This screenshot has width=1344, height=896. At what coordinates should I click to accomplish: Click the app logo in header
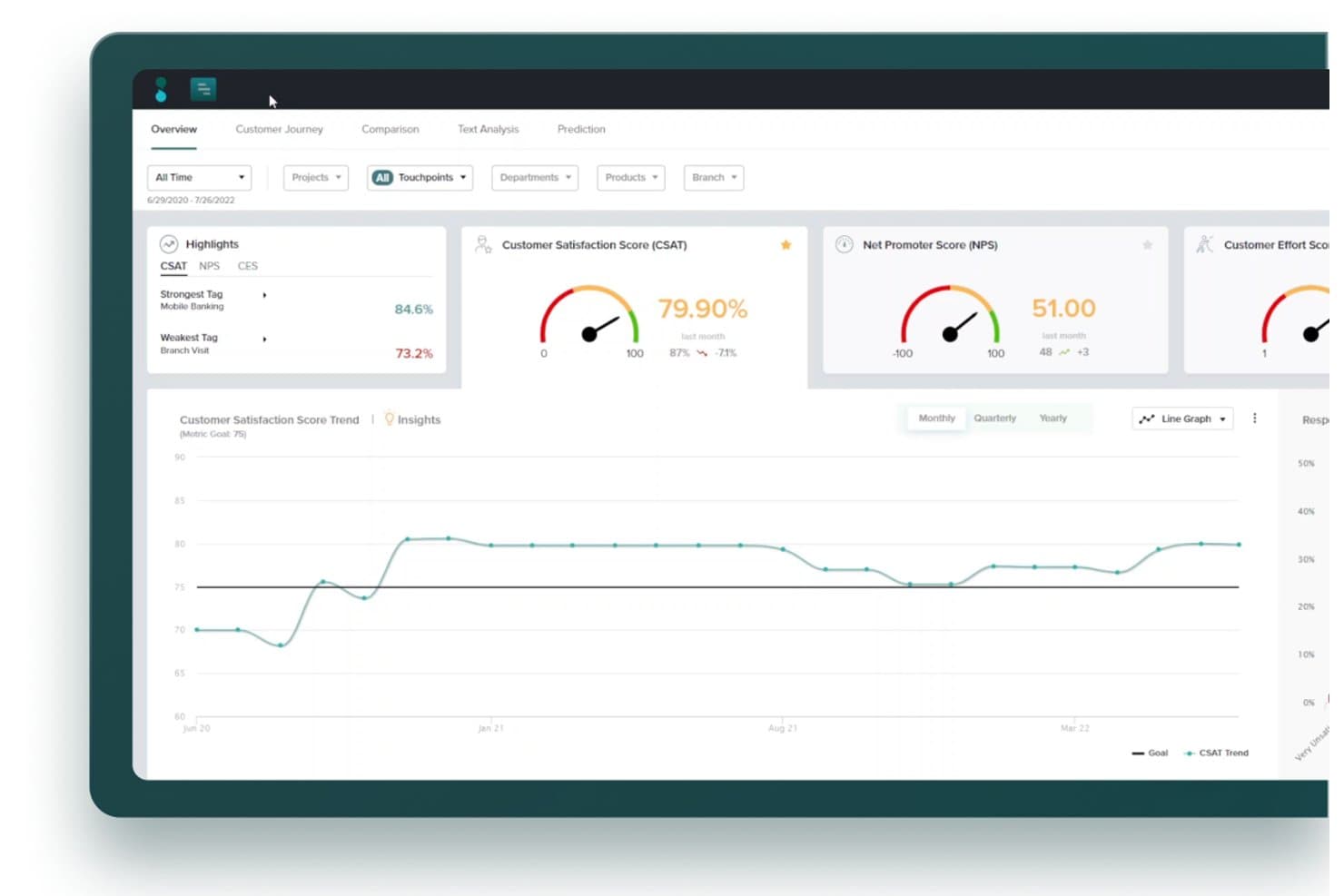(161, 89)
